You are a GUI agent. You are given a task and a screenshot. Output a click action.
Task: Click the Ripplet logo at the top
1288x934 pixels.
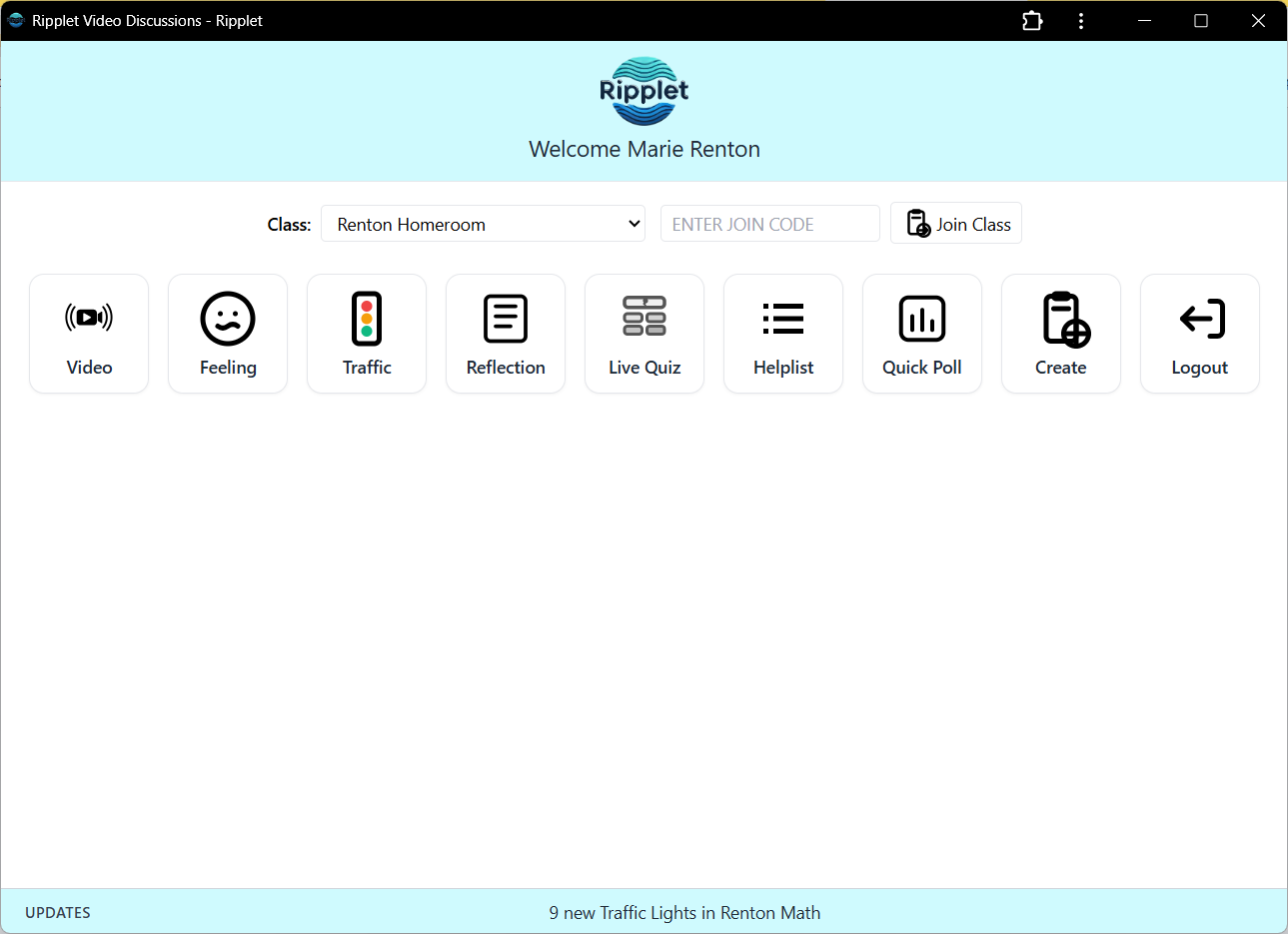pyautogui.click(x=644, y=92)
